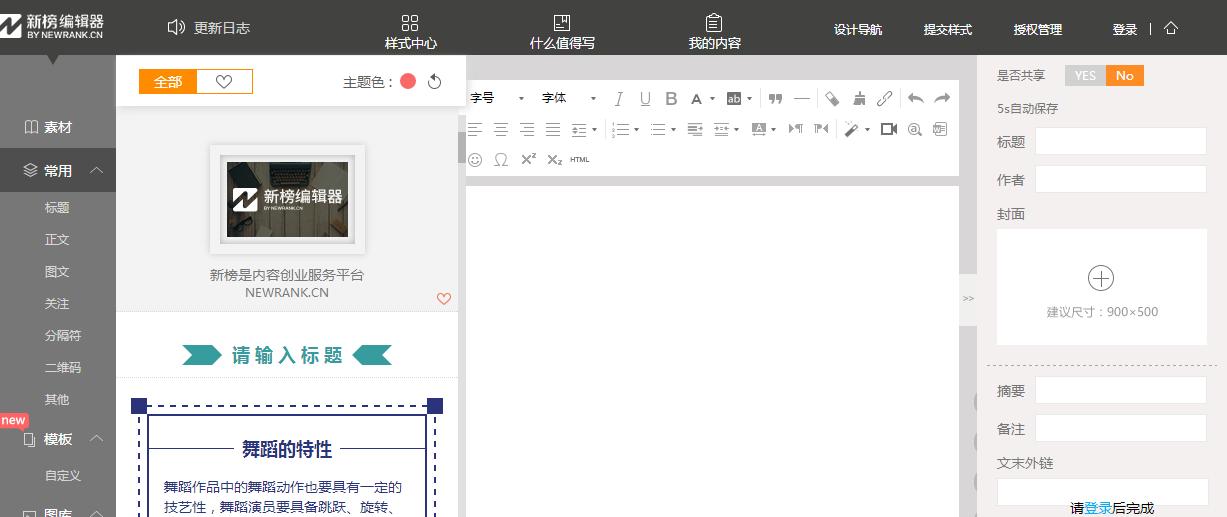Show favorites with the heart filter
The image size is (1227, 517).
[224, 82]
